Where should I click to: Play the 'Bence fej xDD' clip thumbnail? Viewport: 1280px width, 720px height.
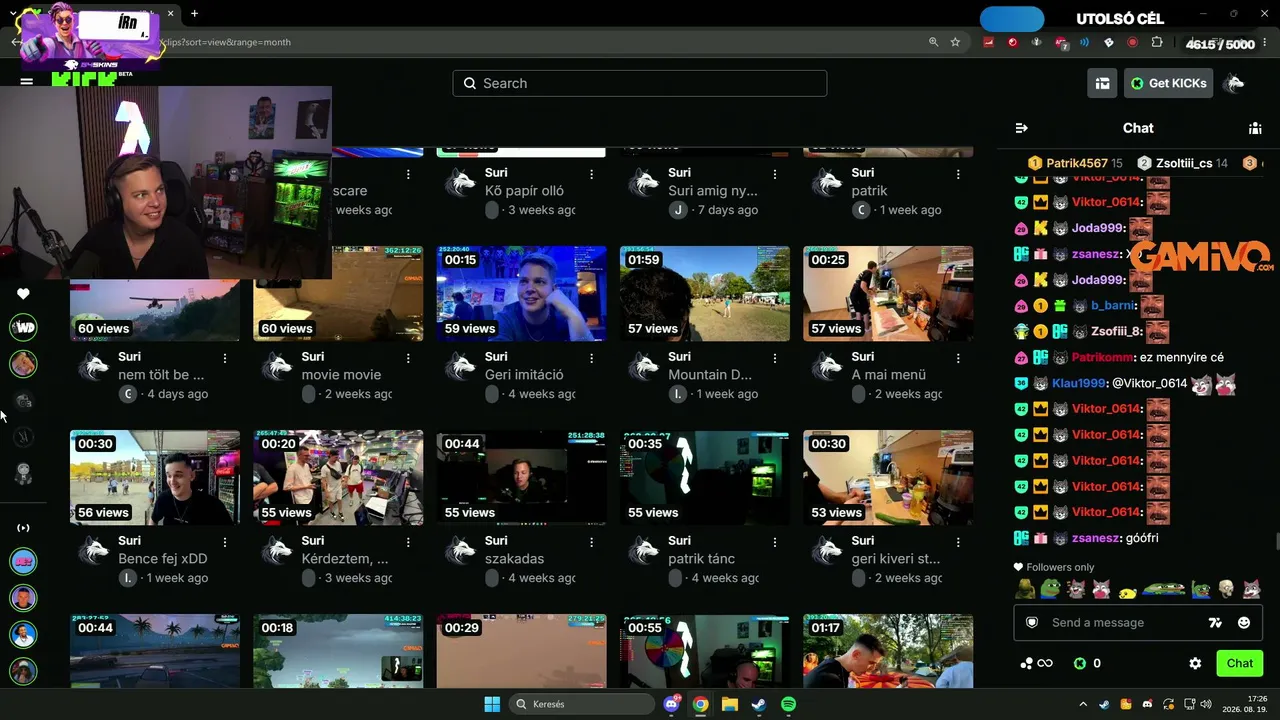[x=155, y=478]
